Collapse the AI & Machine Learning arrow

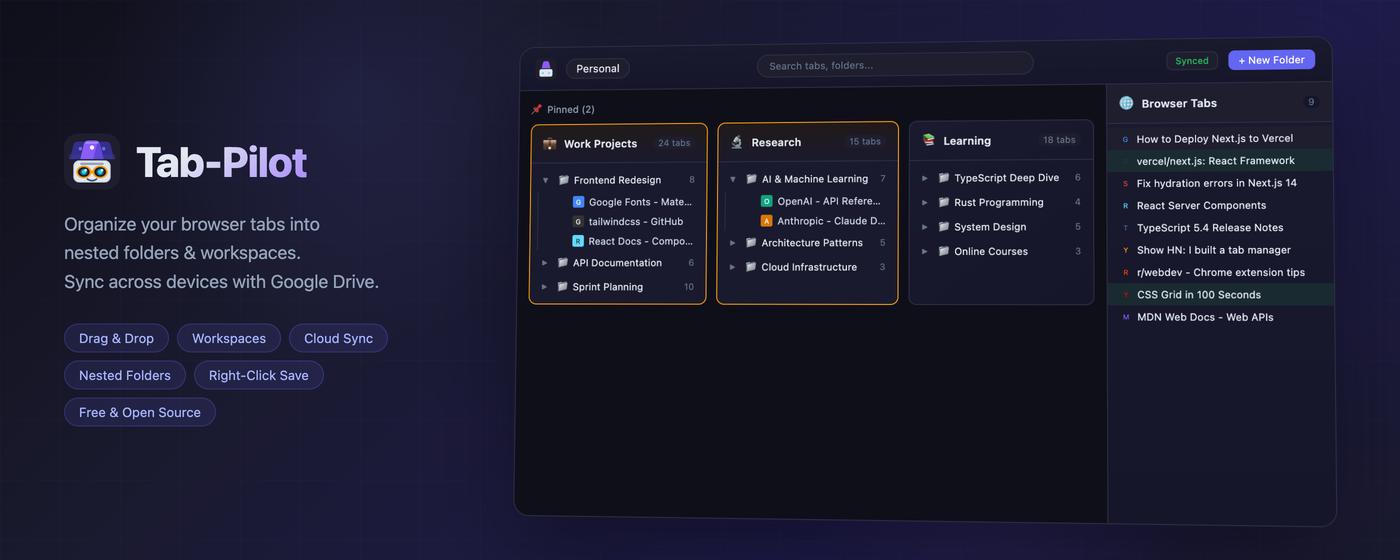734,179
